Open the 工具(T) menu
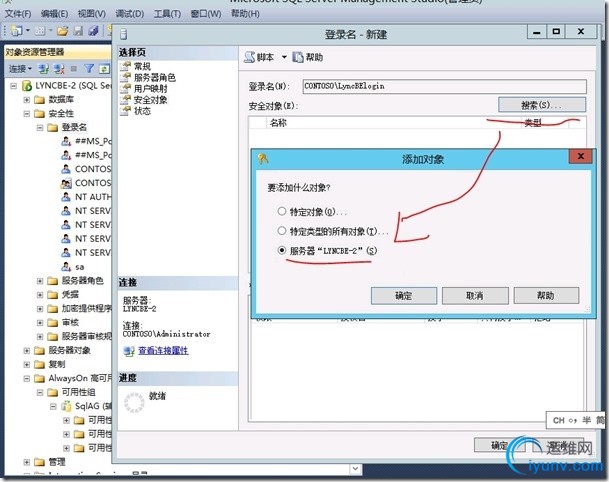This screenshot has width=609, height=482. click(x=167, y=14)
